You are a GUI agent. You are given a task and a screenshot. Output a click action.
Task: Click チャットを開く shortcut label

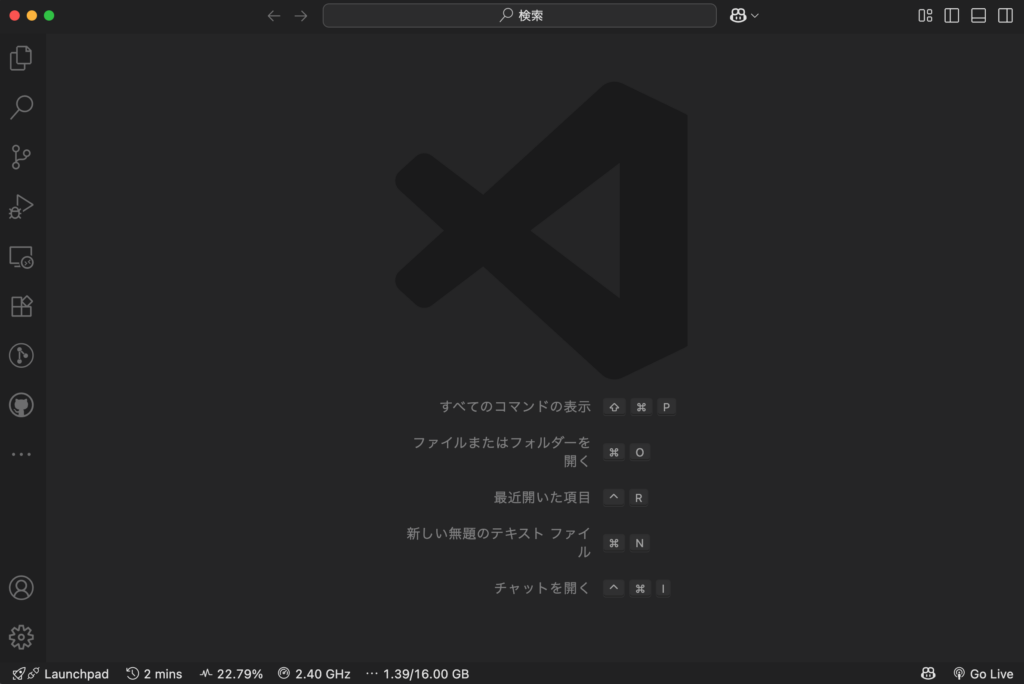[x=542, y=588]
